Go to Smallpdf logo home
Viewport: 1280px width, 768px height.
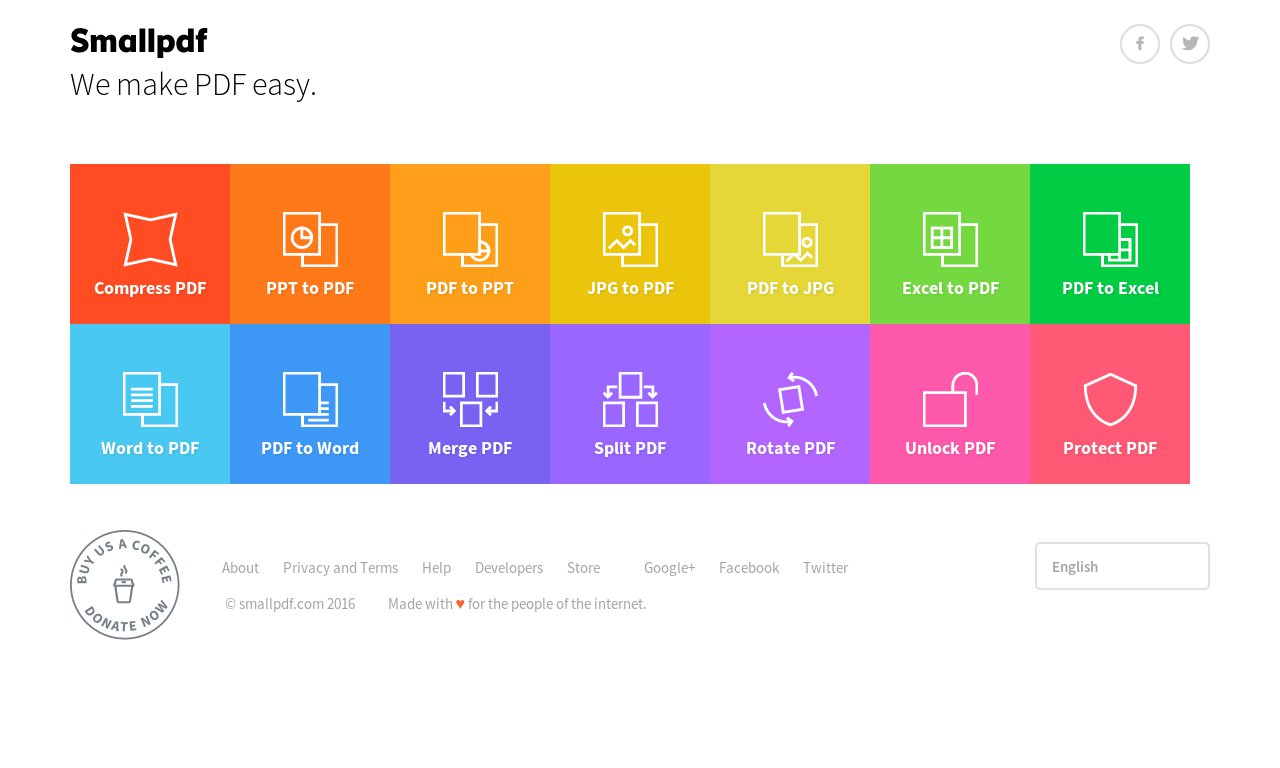(139, 41)
